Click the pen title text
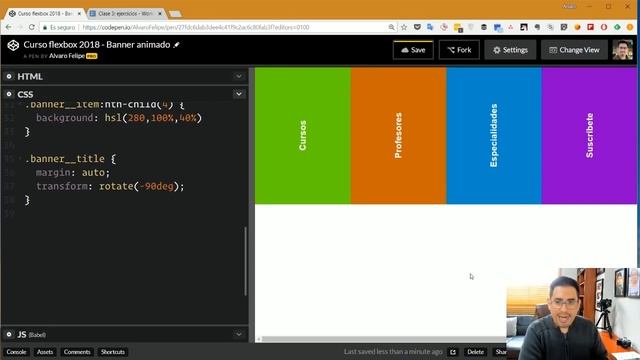Viewport: 640px width, 360px height. click(97, 45)
